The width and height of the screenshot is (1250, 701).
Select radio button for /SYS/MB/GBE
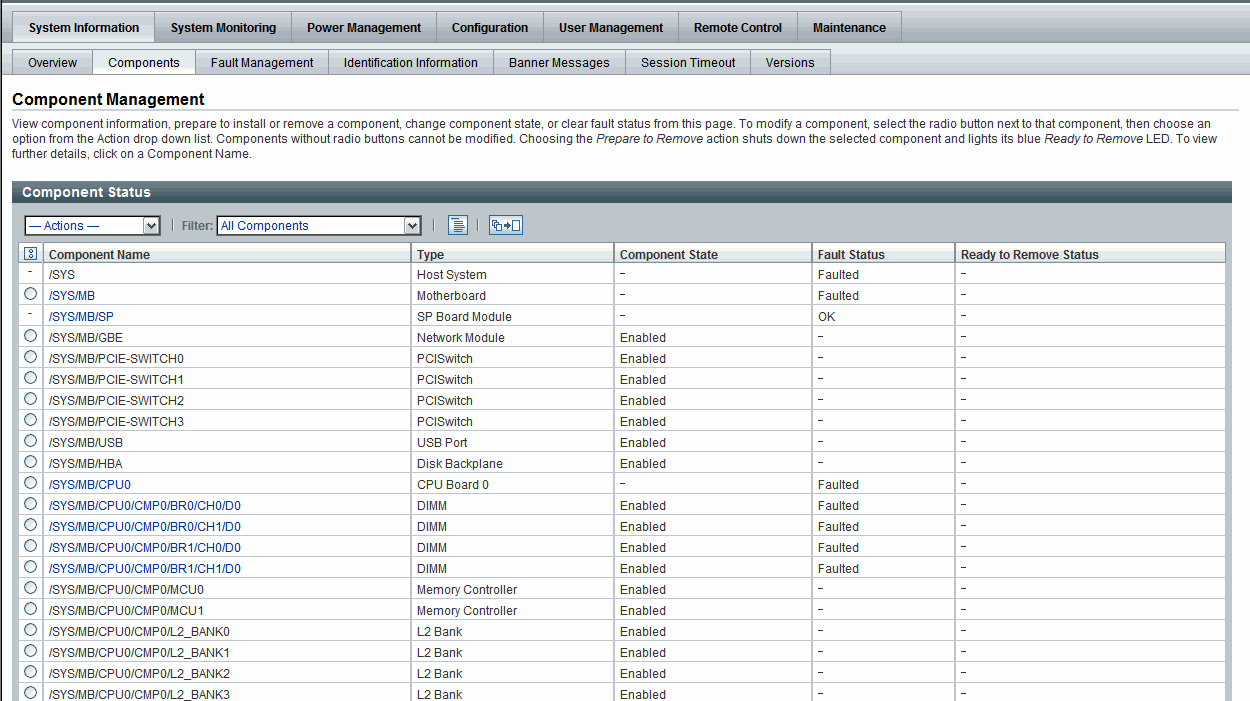tap(30, 336)
